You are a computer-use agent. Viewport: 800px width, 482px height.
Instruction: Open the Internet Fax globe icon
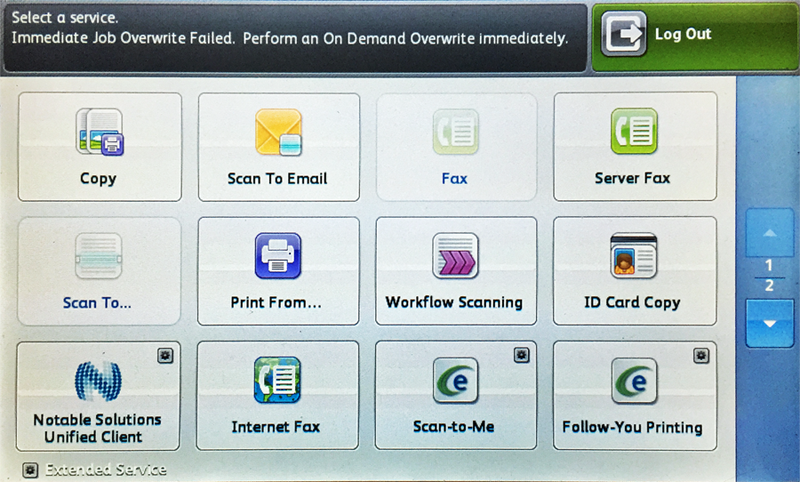pos(277,380)
